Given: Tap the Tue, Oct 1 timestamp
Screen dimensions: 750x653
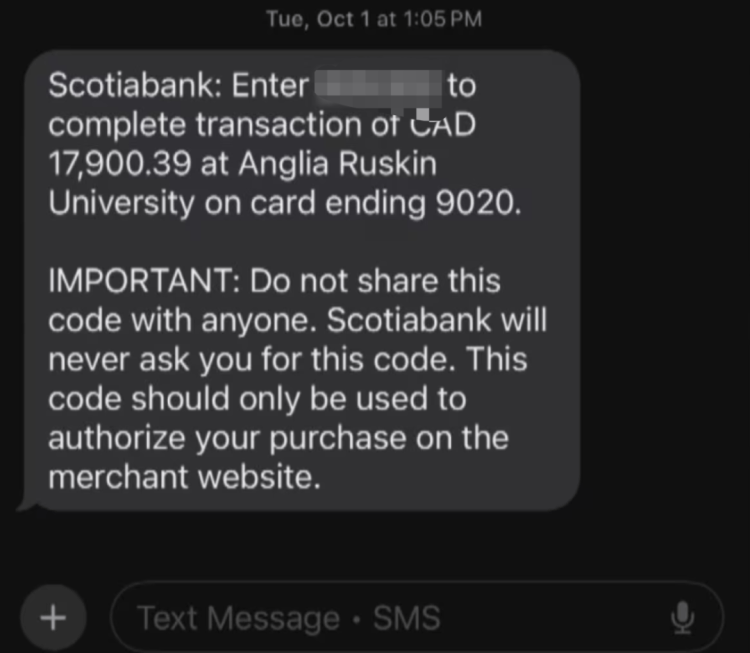Looking at the screenshot, I should (x=374, y=19).
